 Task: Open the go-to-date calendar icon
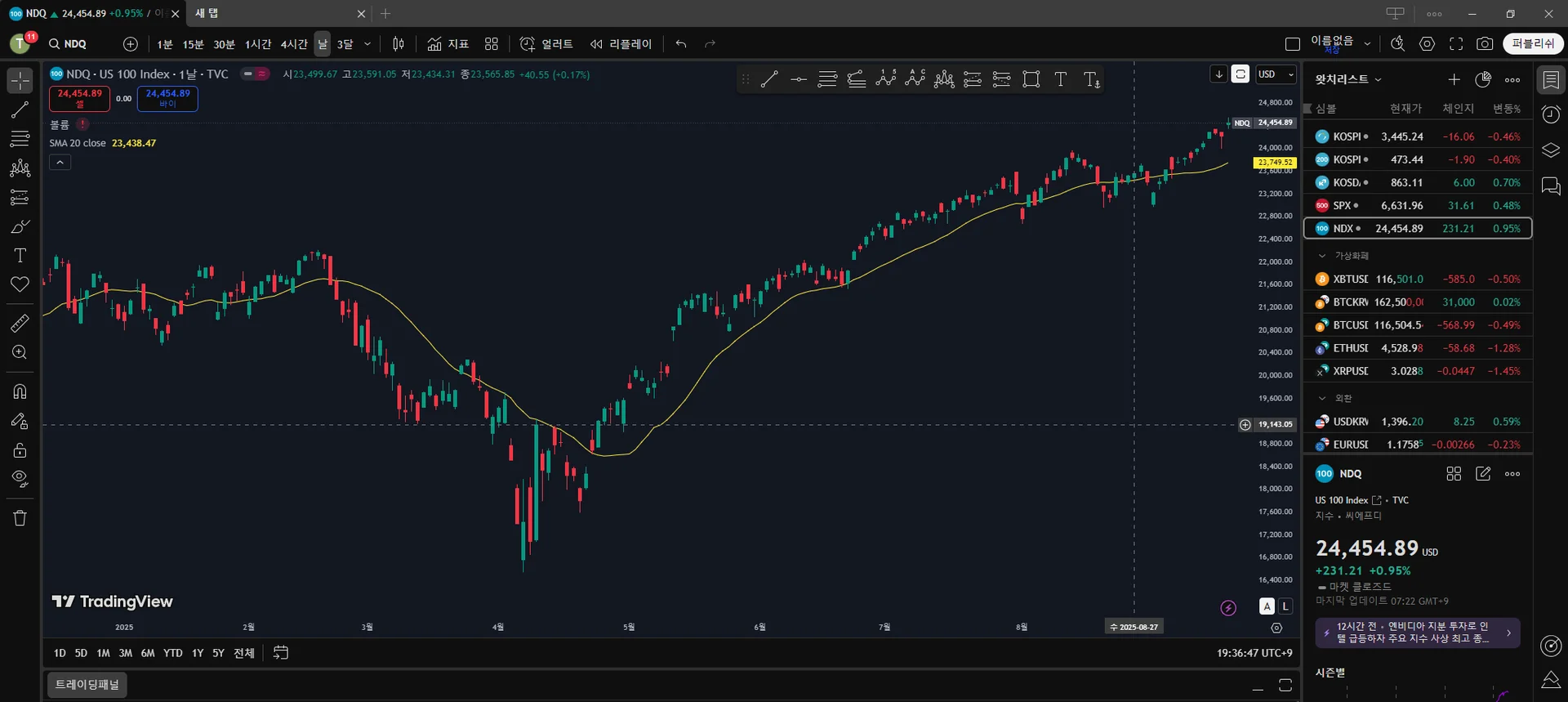(281, 653)
